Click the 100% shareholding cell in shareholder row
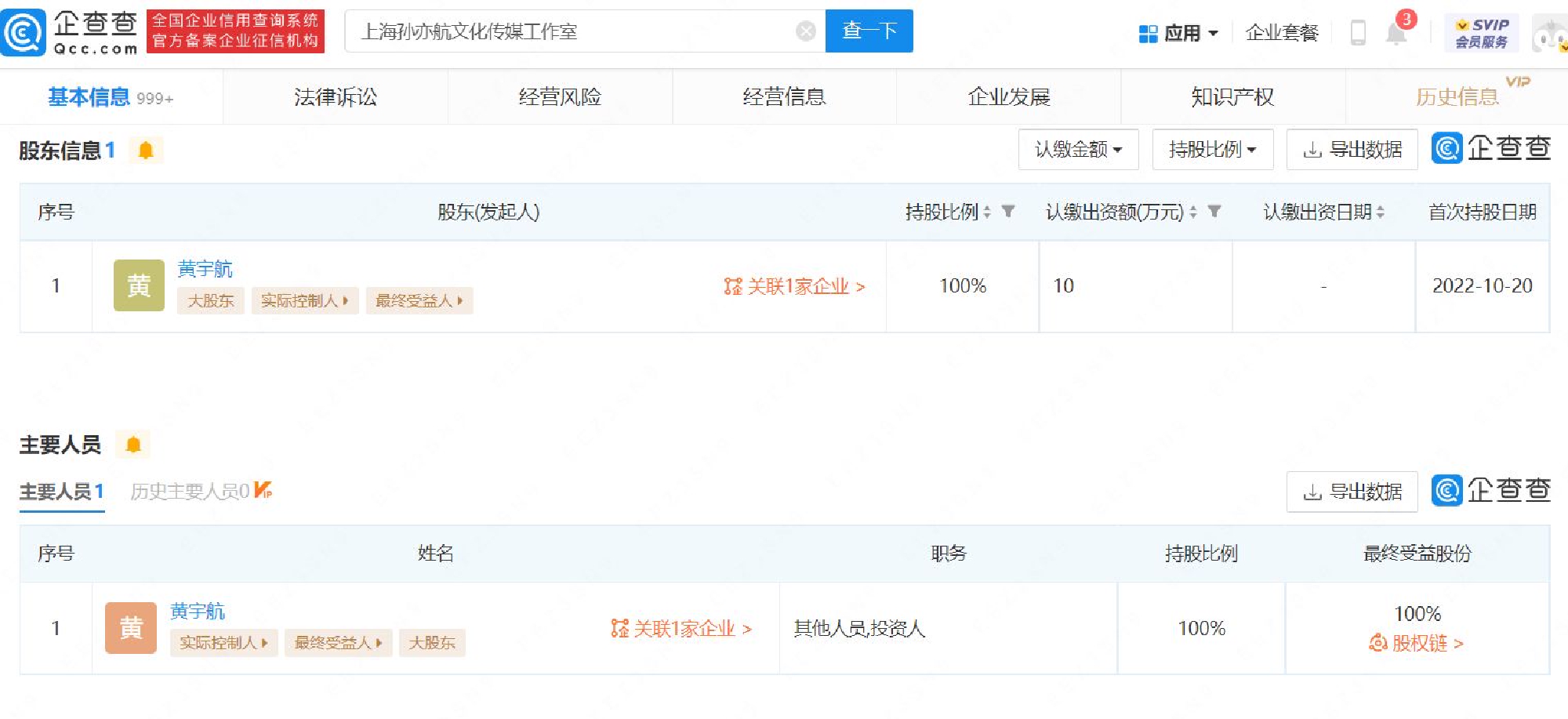 (963, 286)
